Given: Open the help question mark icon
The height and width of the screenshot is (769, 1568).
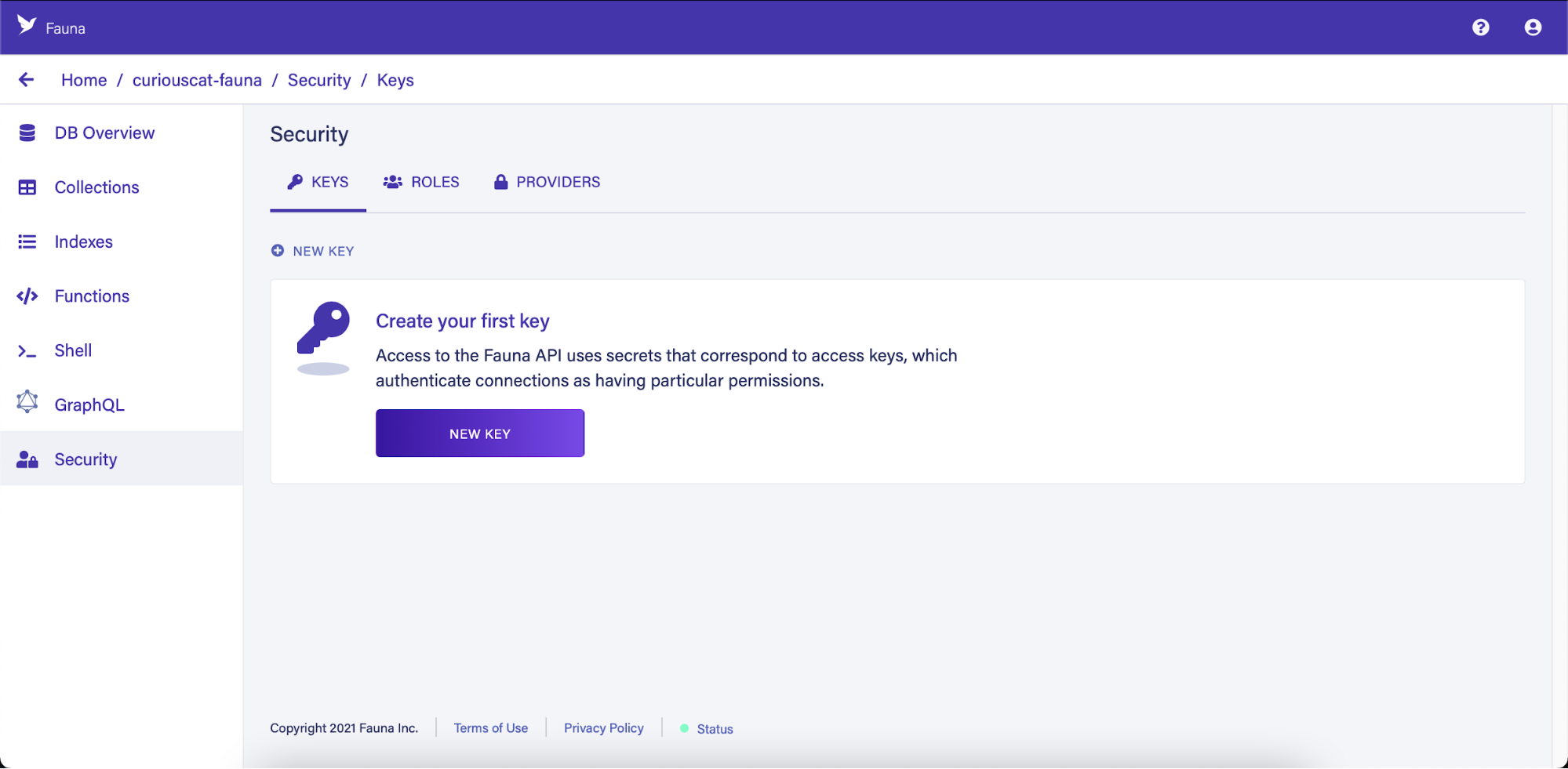Looking at the screenshot, I should pyautogui.click(x=1481, y=27).
